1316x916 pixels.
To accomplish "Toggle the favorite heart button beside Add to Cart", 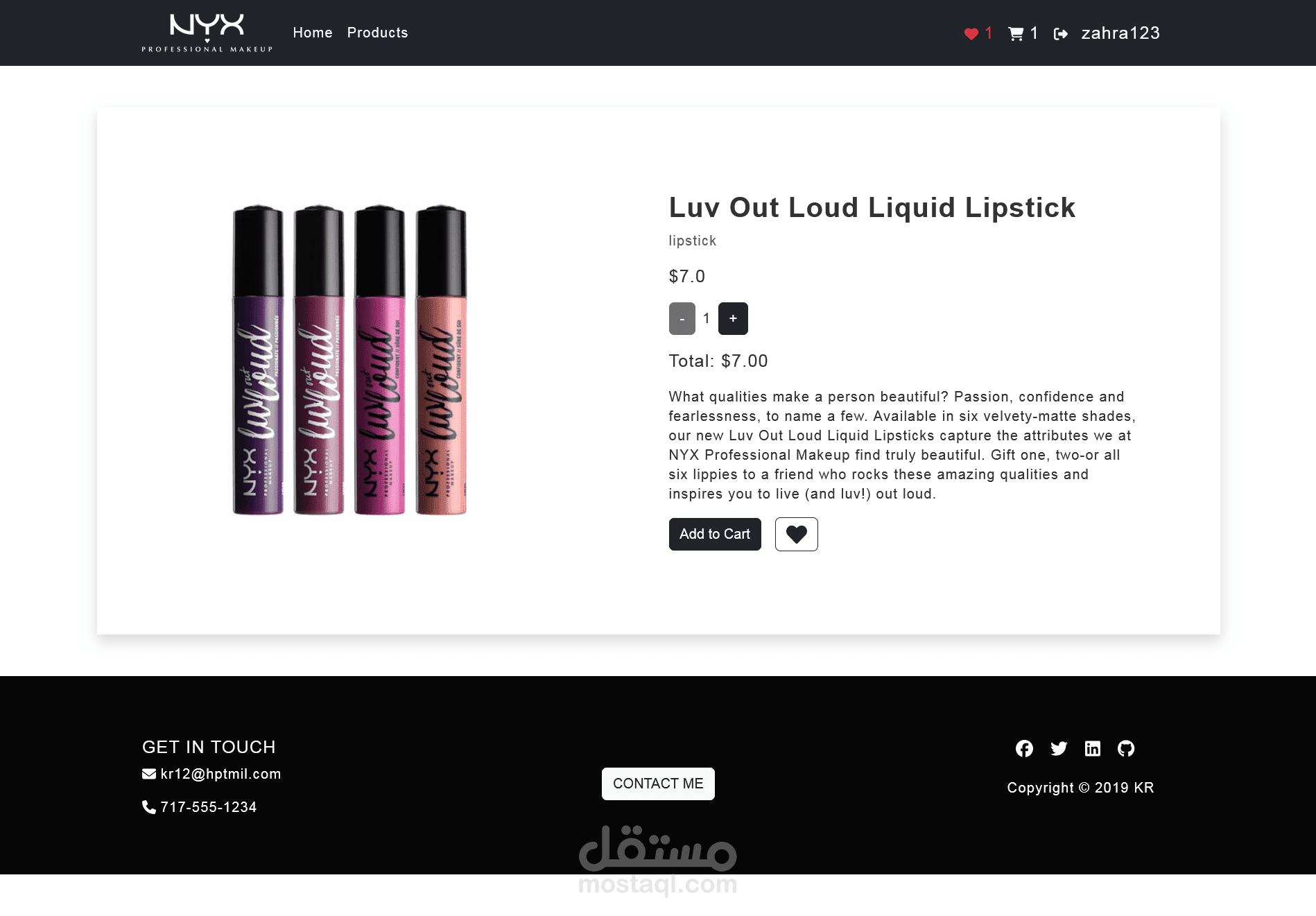I will tap(796, 534).
